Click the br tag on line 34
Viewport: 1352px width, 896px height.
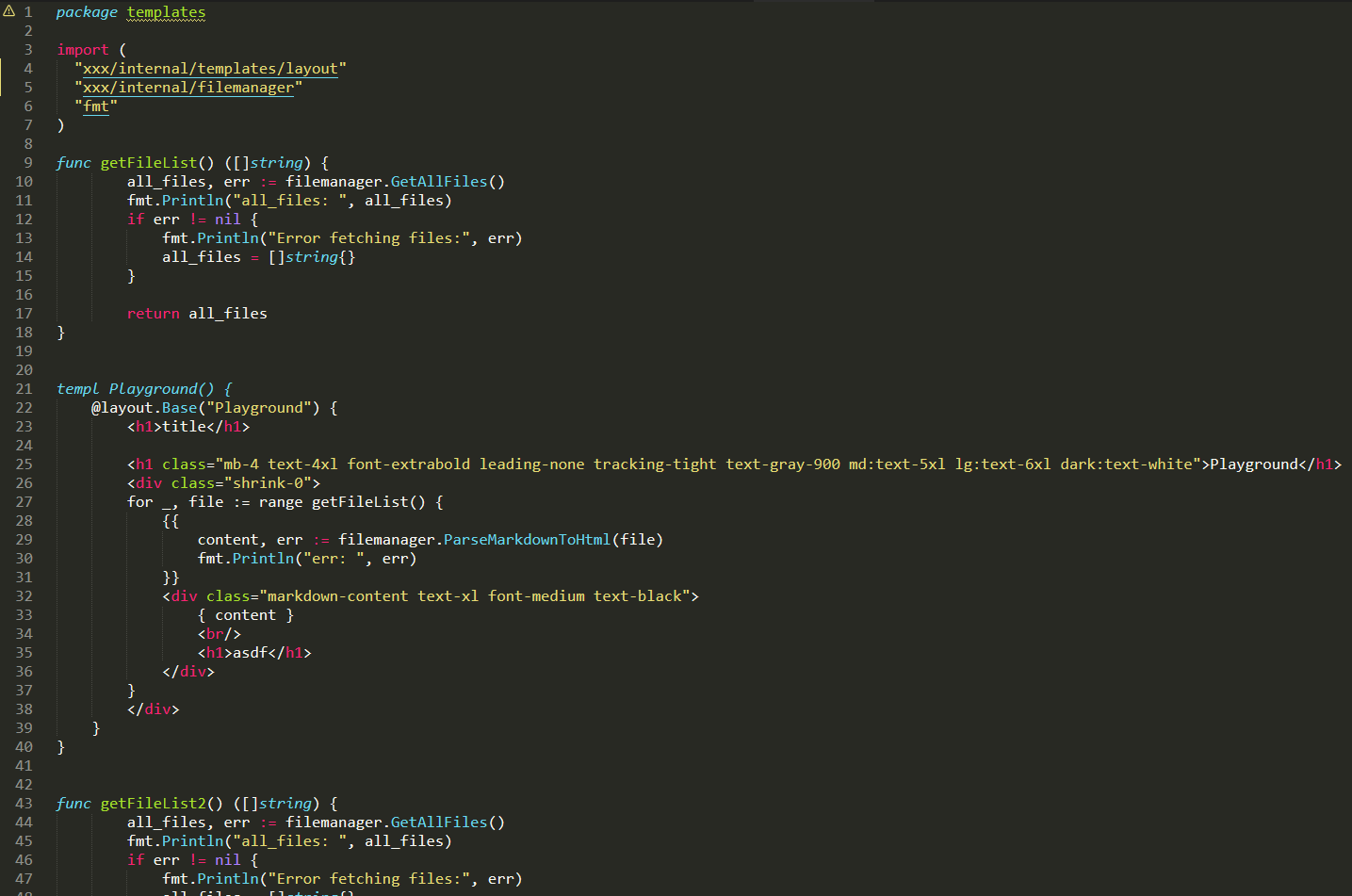(x=220, y=634)
